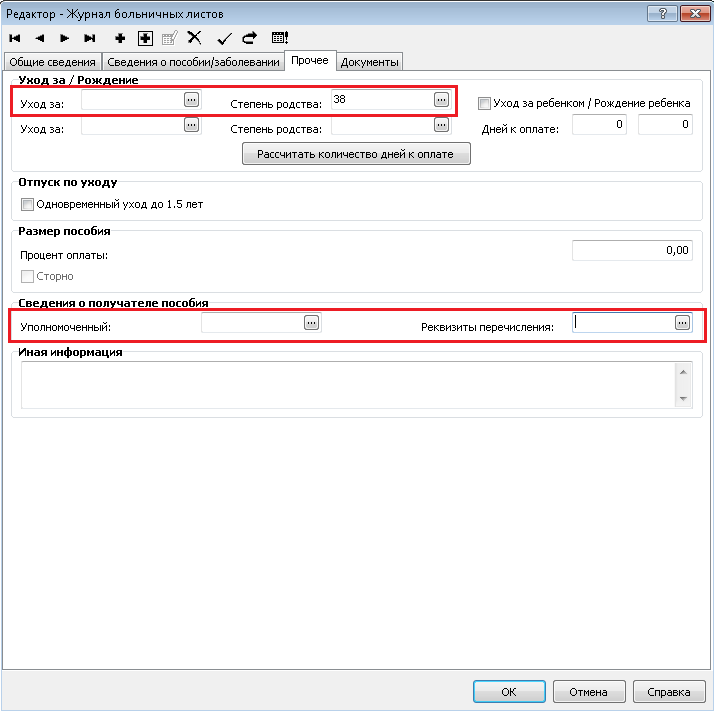Jump to the last record
Image resolution: width=714 pixels, height=711 pixels.
point(90,38)
